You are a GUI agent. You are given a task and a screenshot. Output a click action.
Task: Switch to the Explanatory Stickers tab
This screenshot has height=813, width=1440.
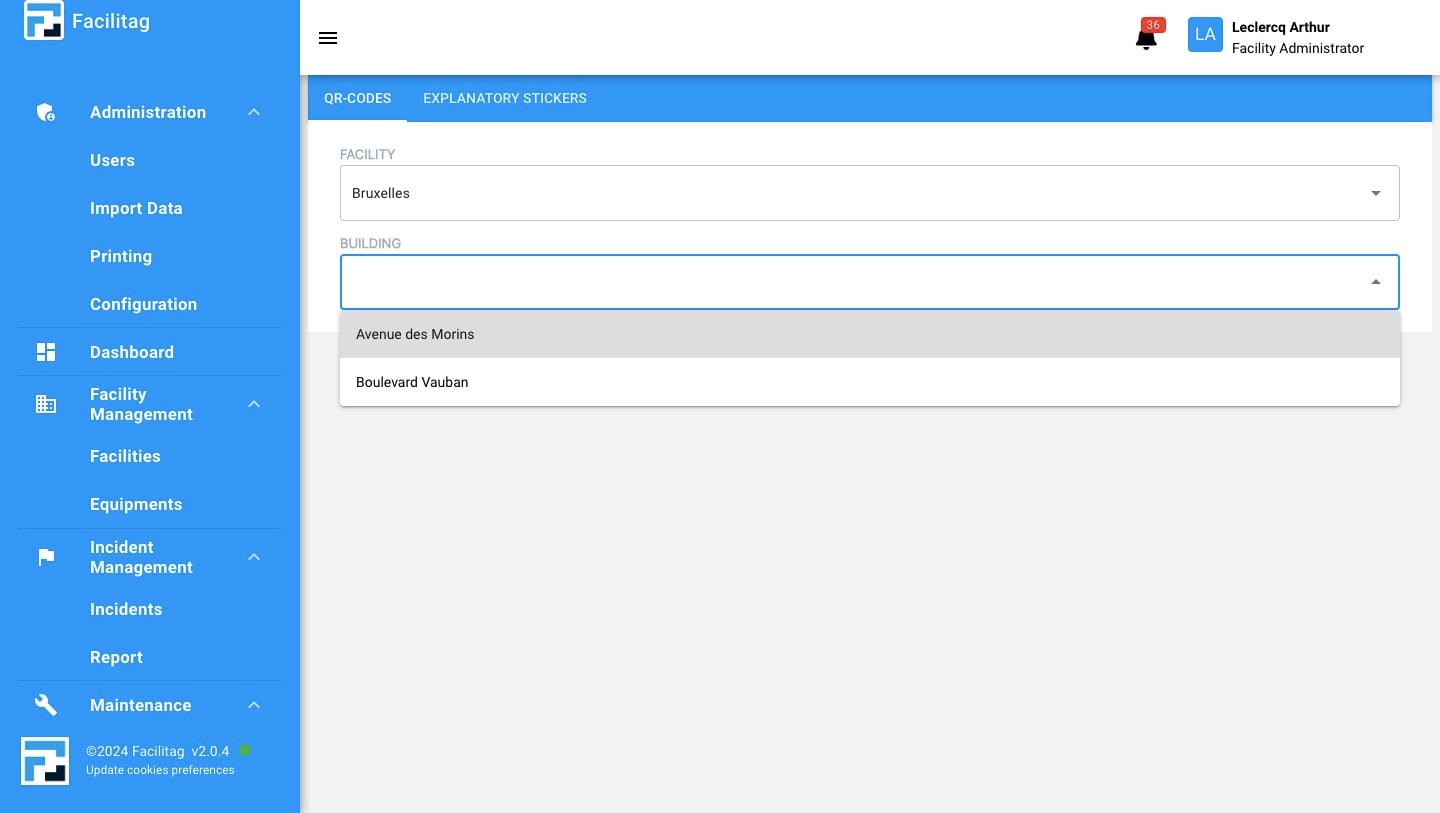pos(504,98)
